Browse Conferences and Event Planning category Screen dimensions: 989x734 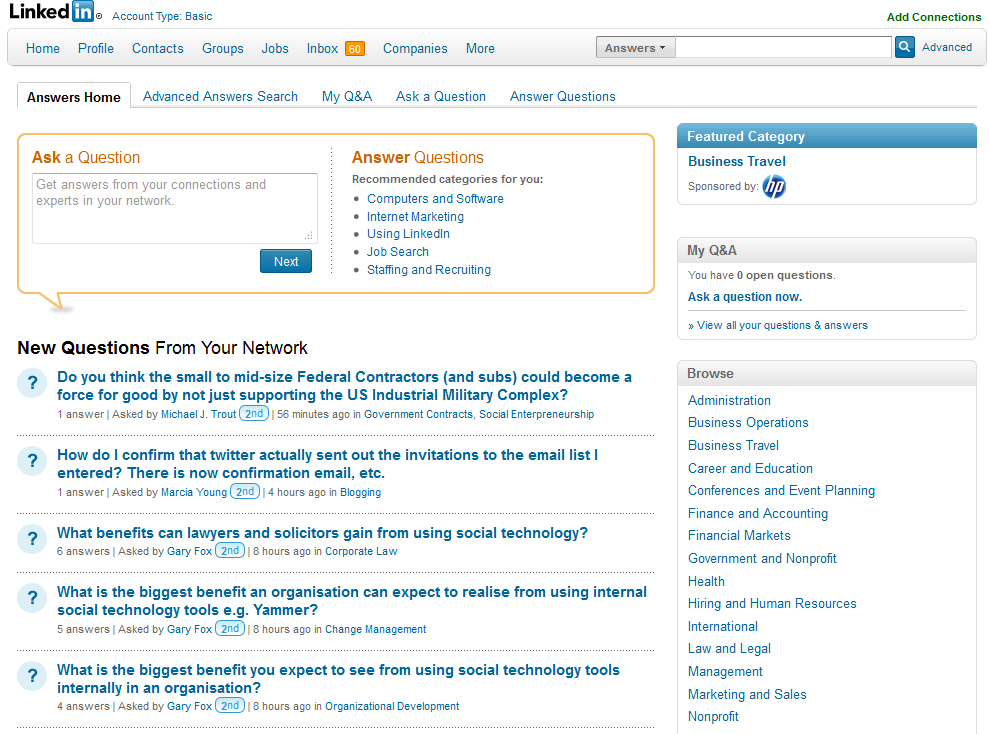pos(781,491)
